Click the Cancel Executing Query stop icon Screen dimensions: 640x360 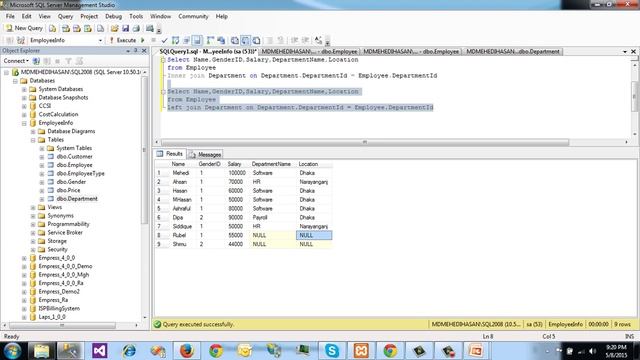click(x=153, y=40)
